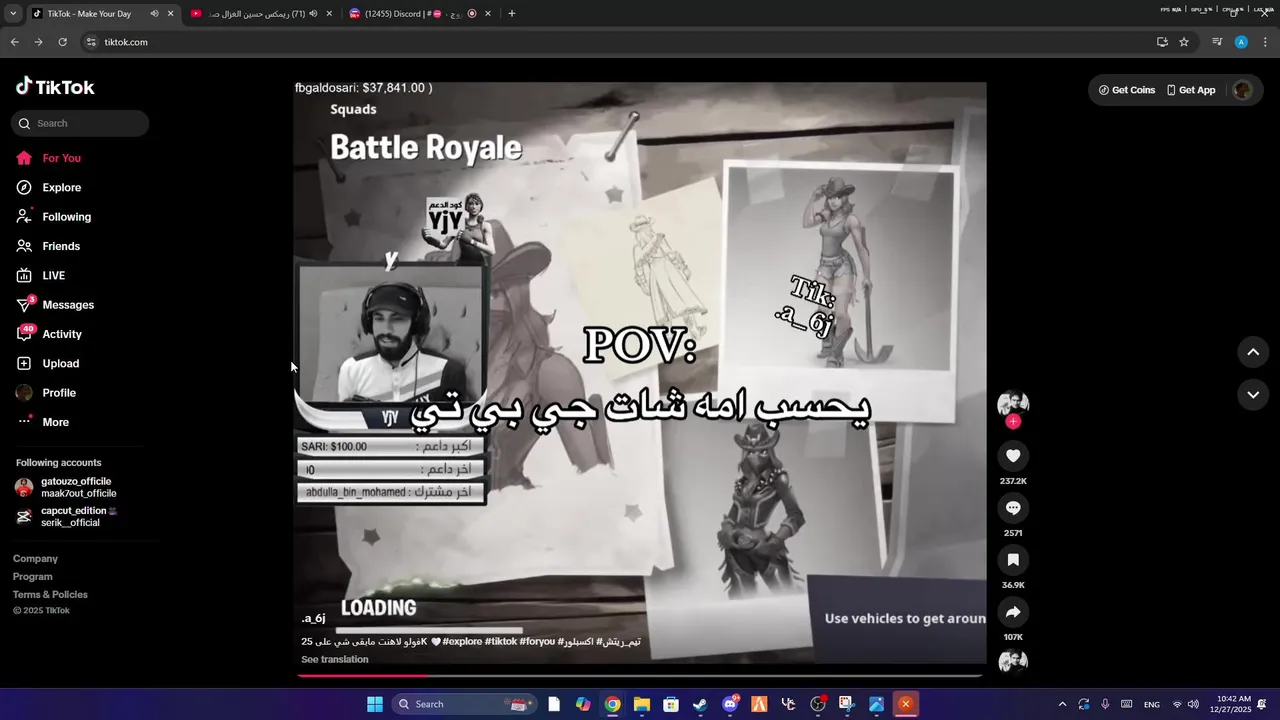This screenshot has height=720, width=1280.
Task: Click the Activity icon with 40 badge
Action: [x=25, y=333]
